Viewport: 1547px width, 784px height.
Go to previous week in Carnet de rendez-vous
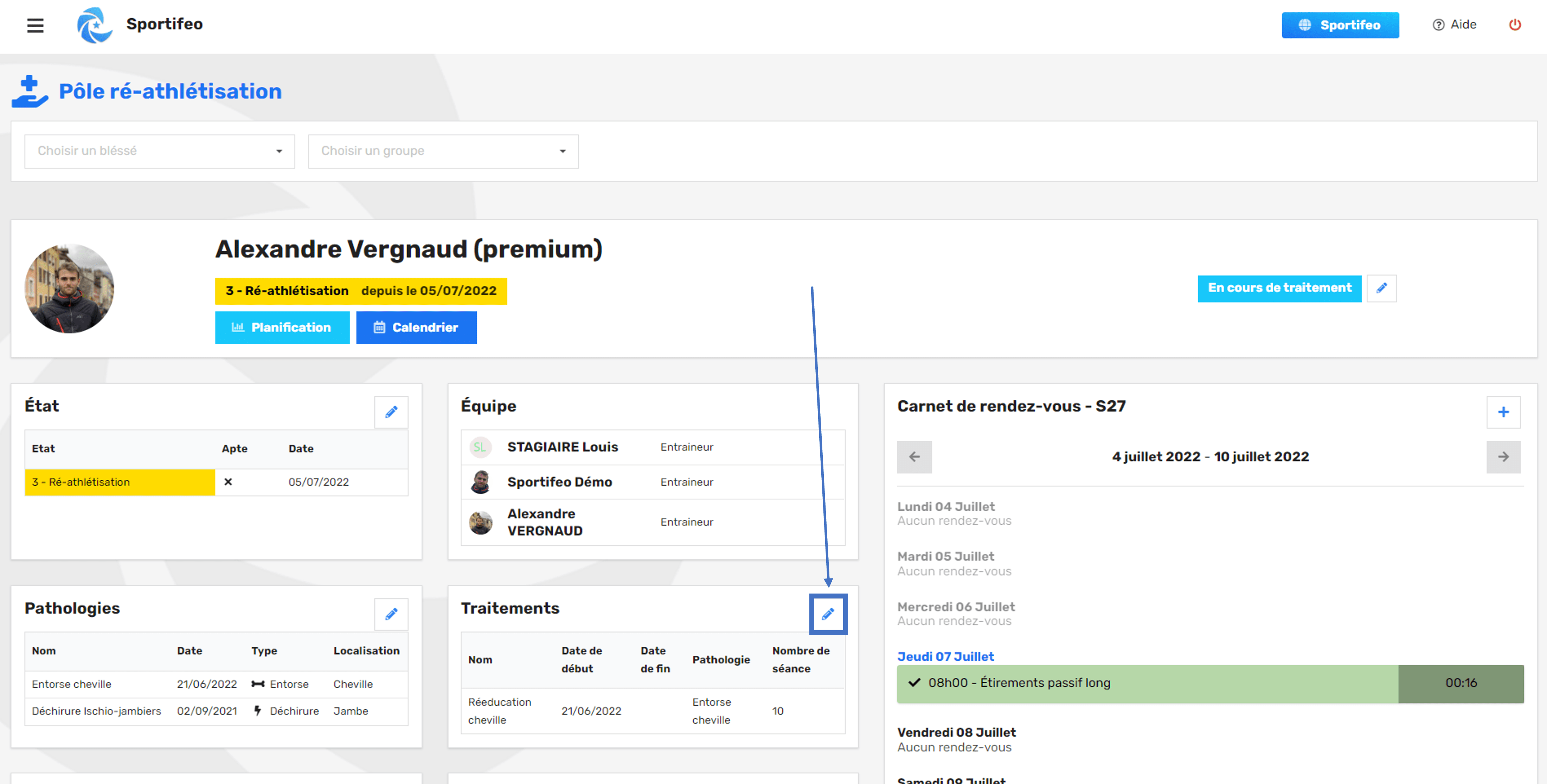[x=914, y=457]
